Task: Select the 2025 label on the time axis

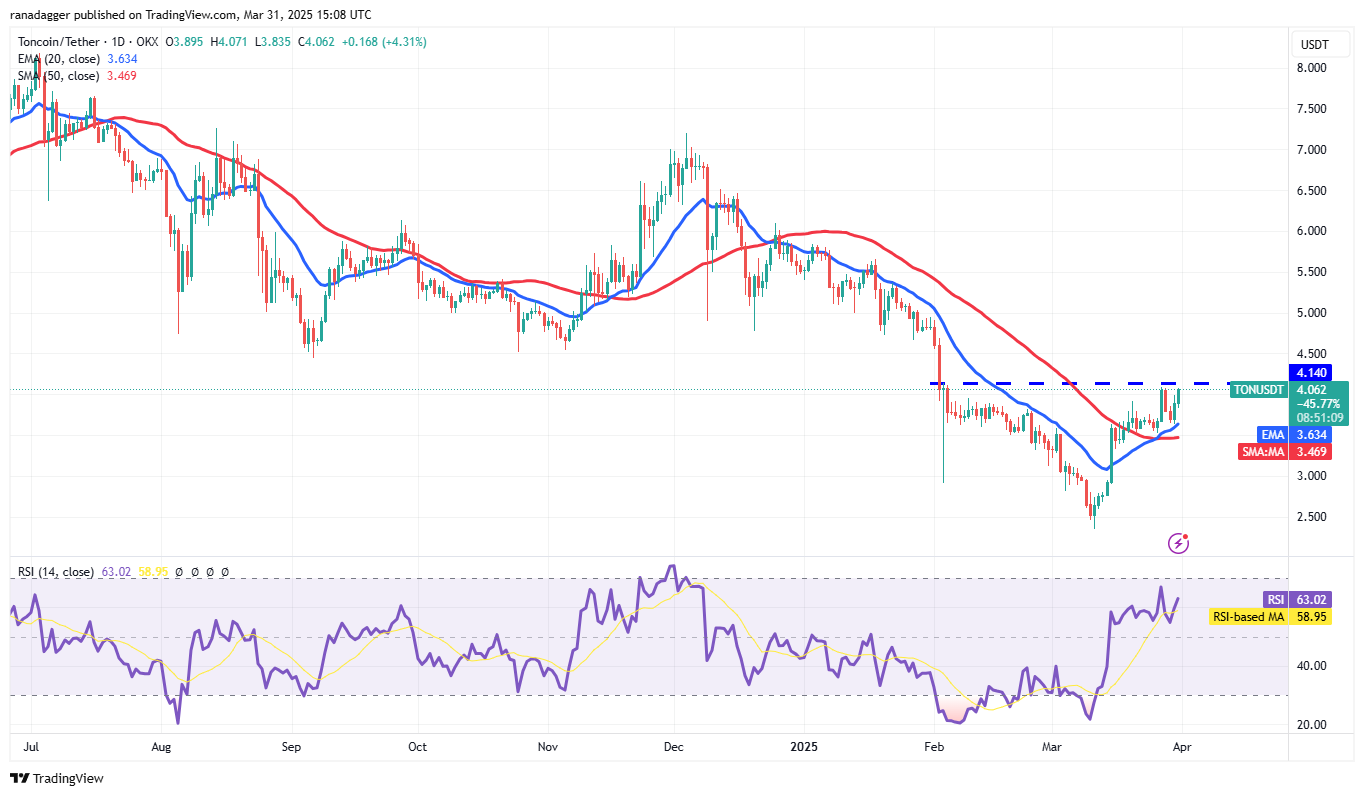Action: tap(804, 747)
